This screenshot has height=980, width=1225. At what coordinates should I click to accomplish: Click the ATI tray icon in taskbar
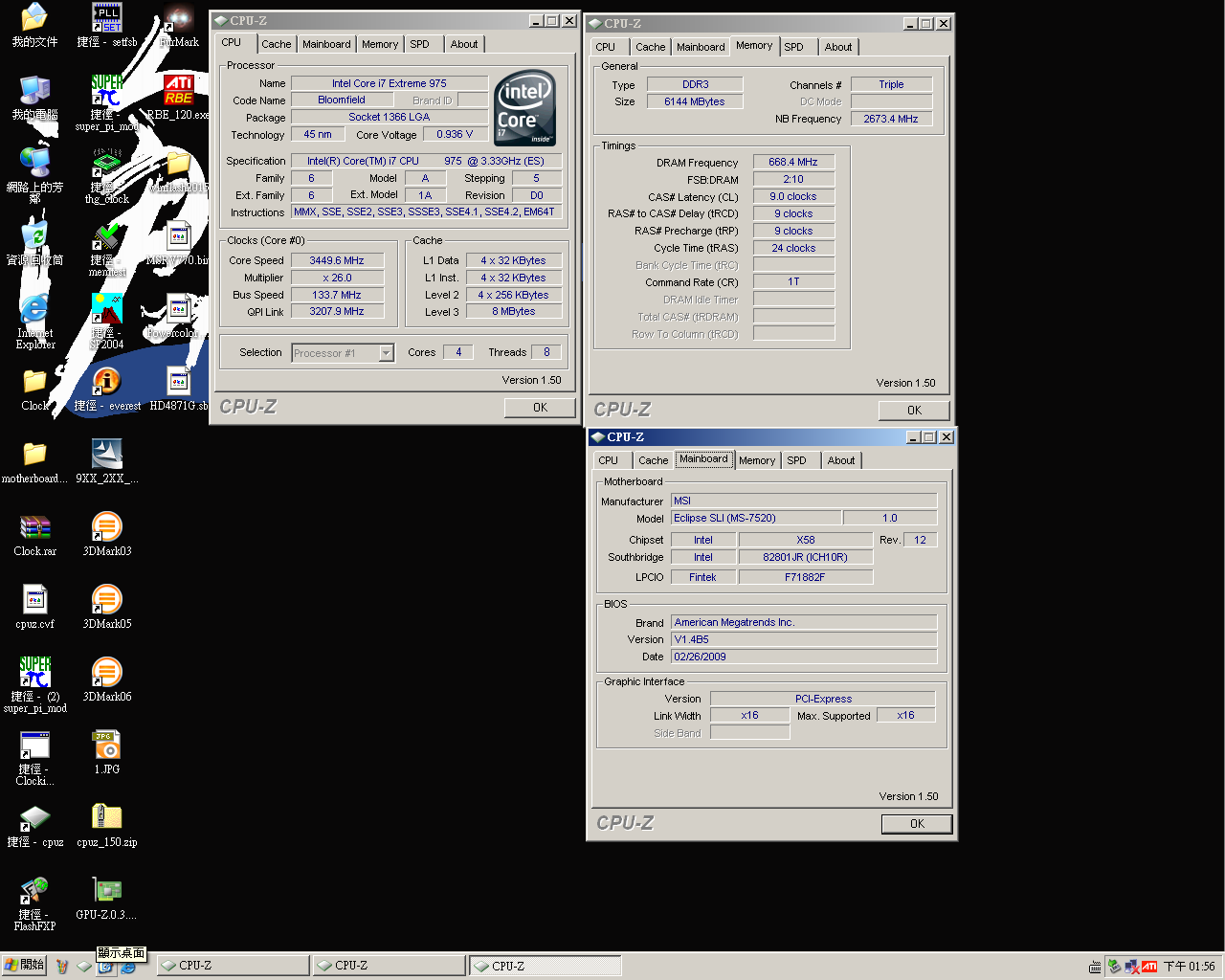pos(1149,967)
